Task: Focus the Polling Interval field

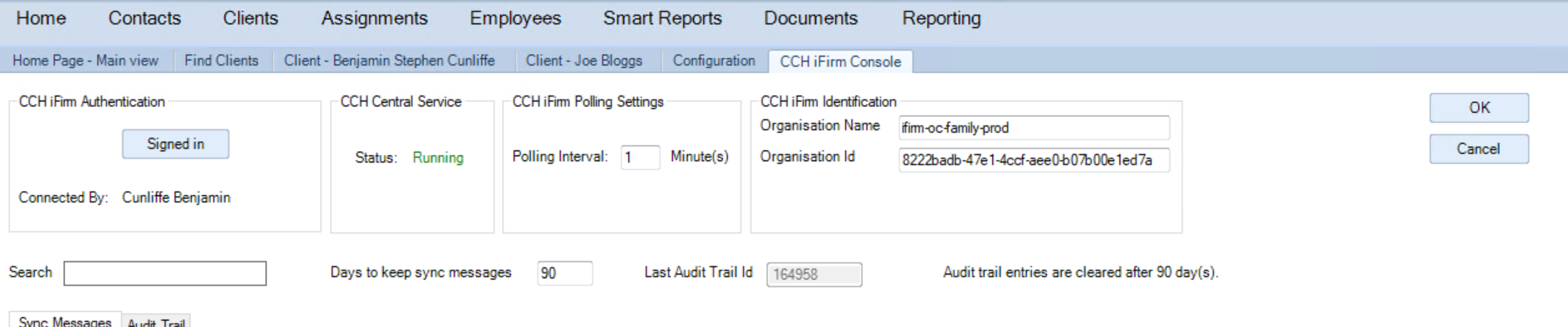Action: [640, 157]
